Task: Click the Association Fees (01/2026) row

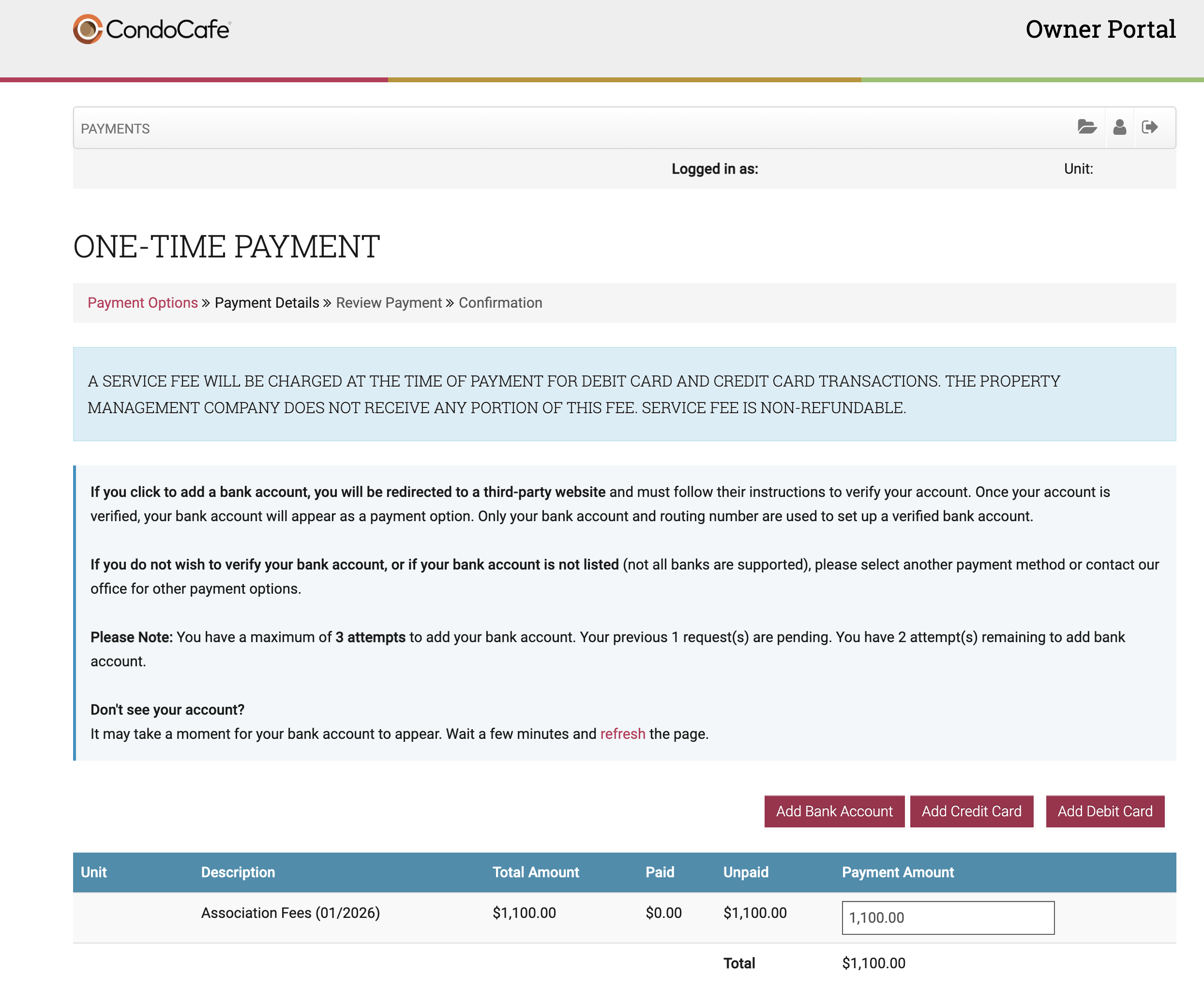Action: click(x=290, y=913)
